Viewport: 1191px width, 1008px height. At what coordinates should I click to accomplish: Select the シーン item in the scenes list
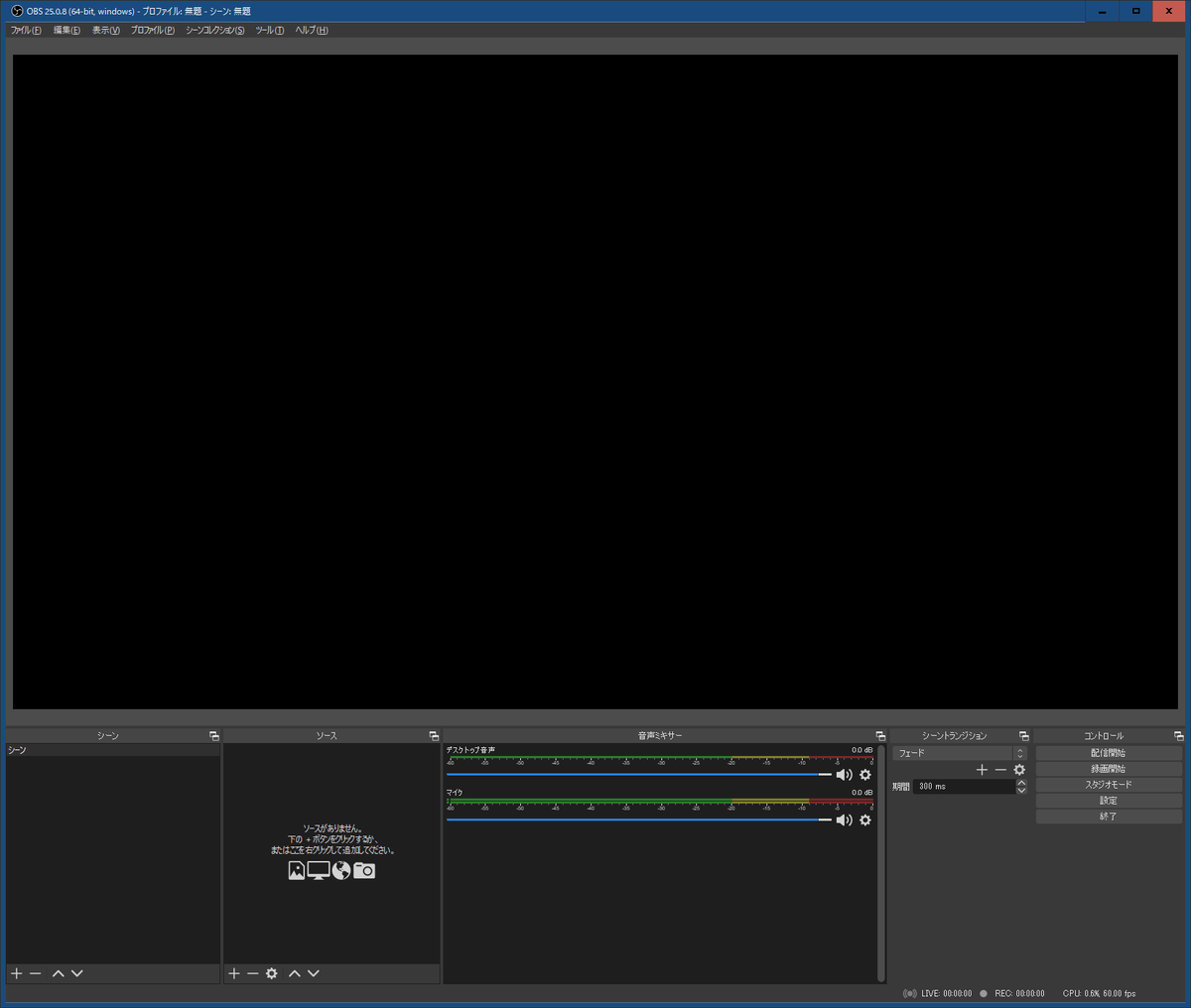click(113, 750)
